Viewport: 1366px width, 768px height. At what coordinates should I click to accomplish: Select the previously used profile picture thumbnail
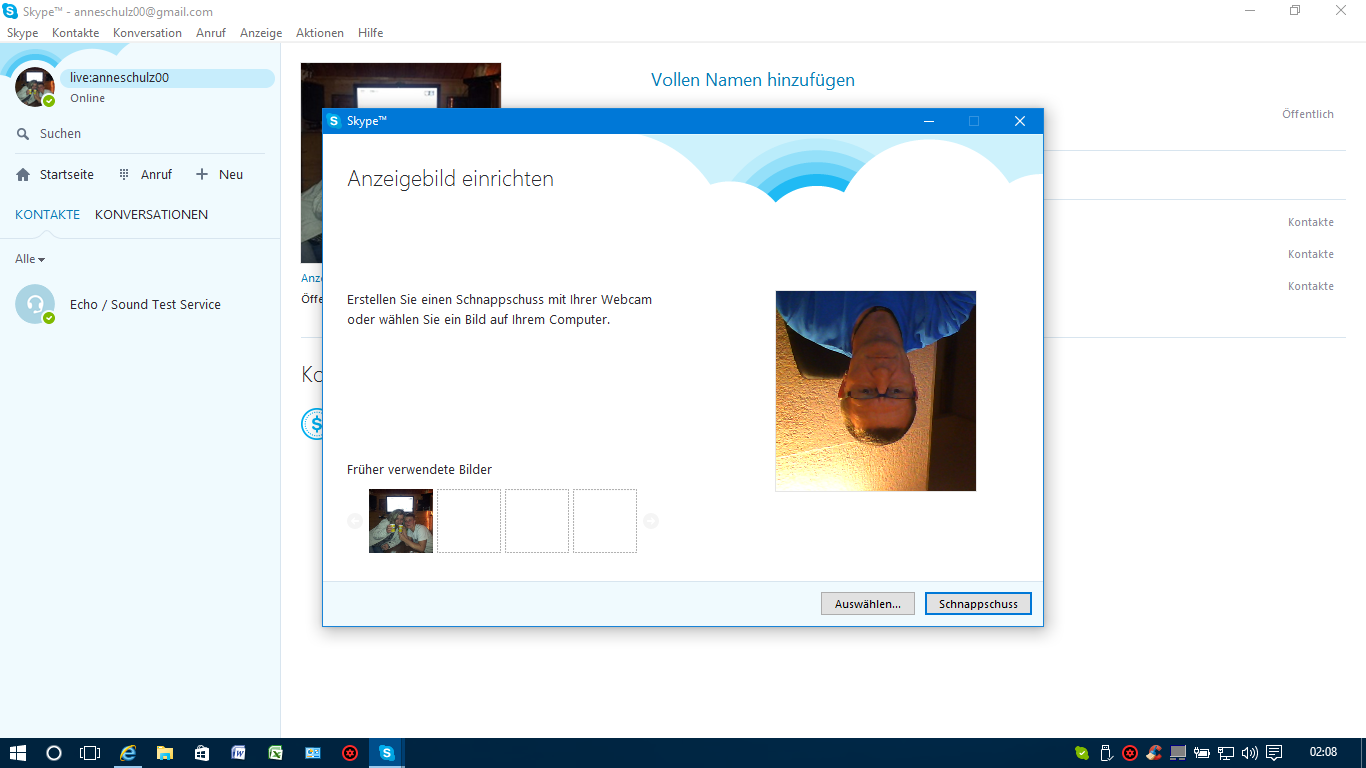(401, 521)
